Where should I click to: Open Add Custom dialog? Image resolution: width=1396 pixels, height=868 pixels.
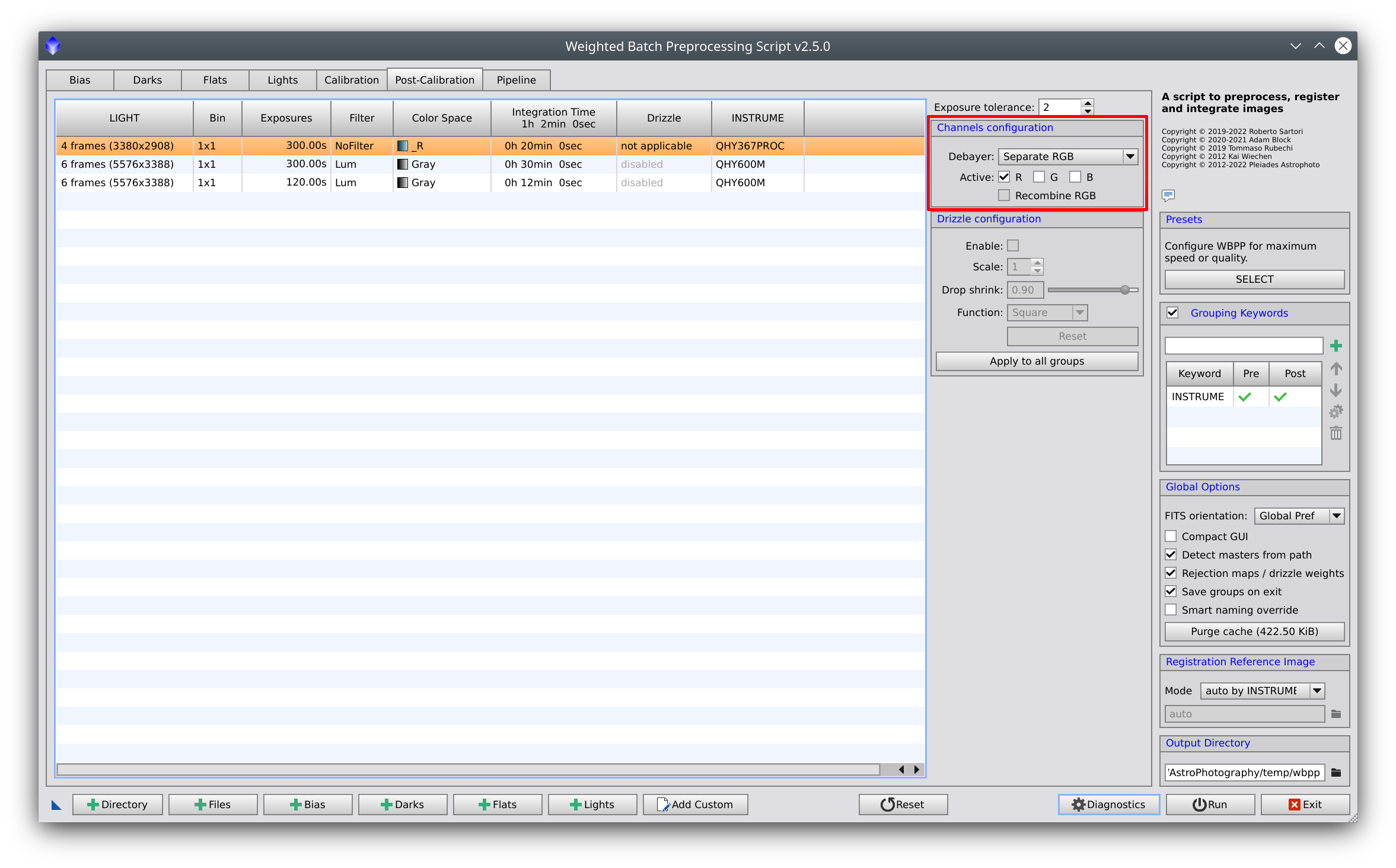(695, 805)
